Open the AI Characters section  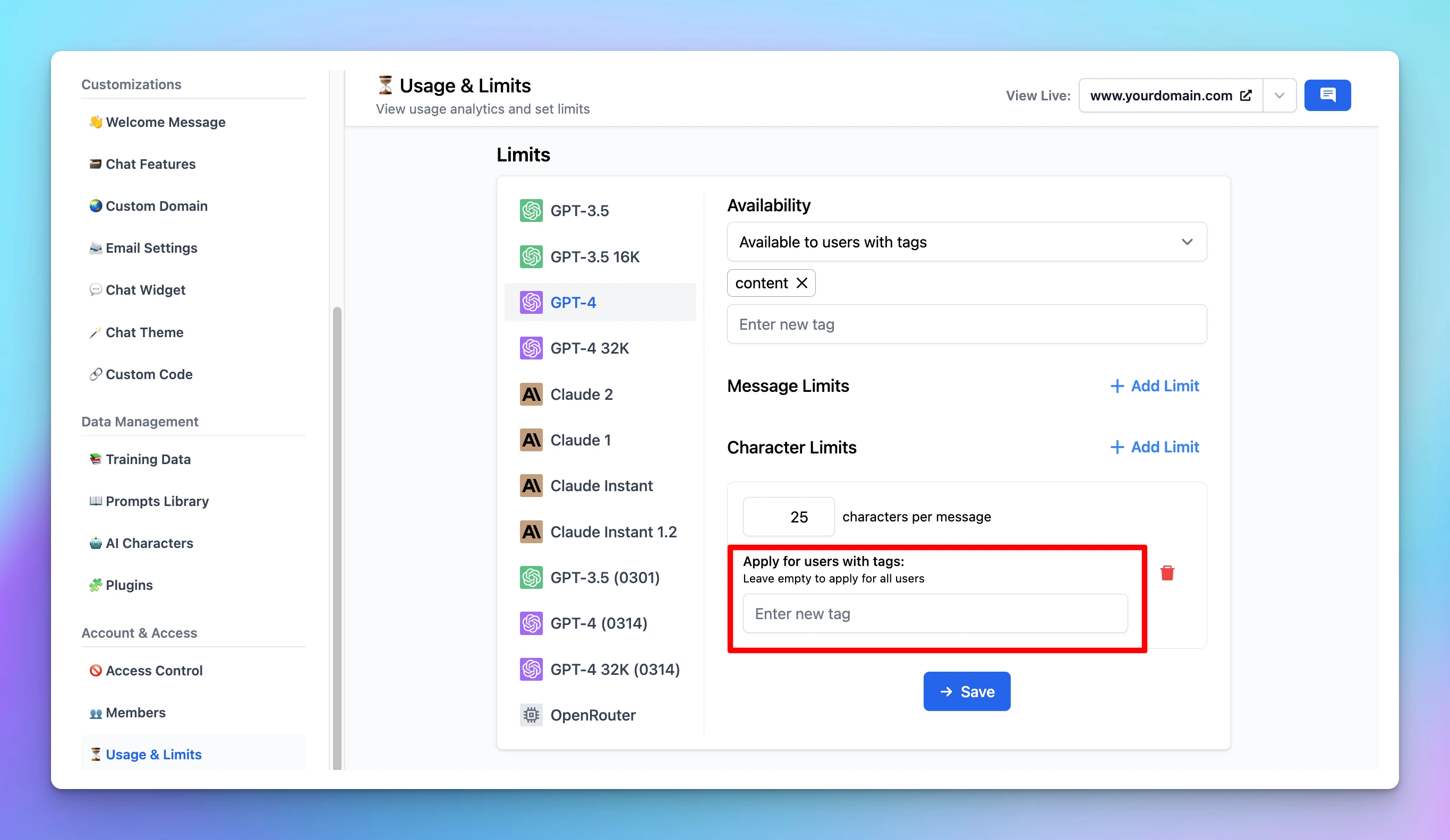point(149,543)
